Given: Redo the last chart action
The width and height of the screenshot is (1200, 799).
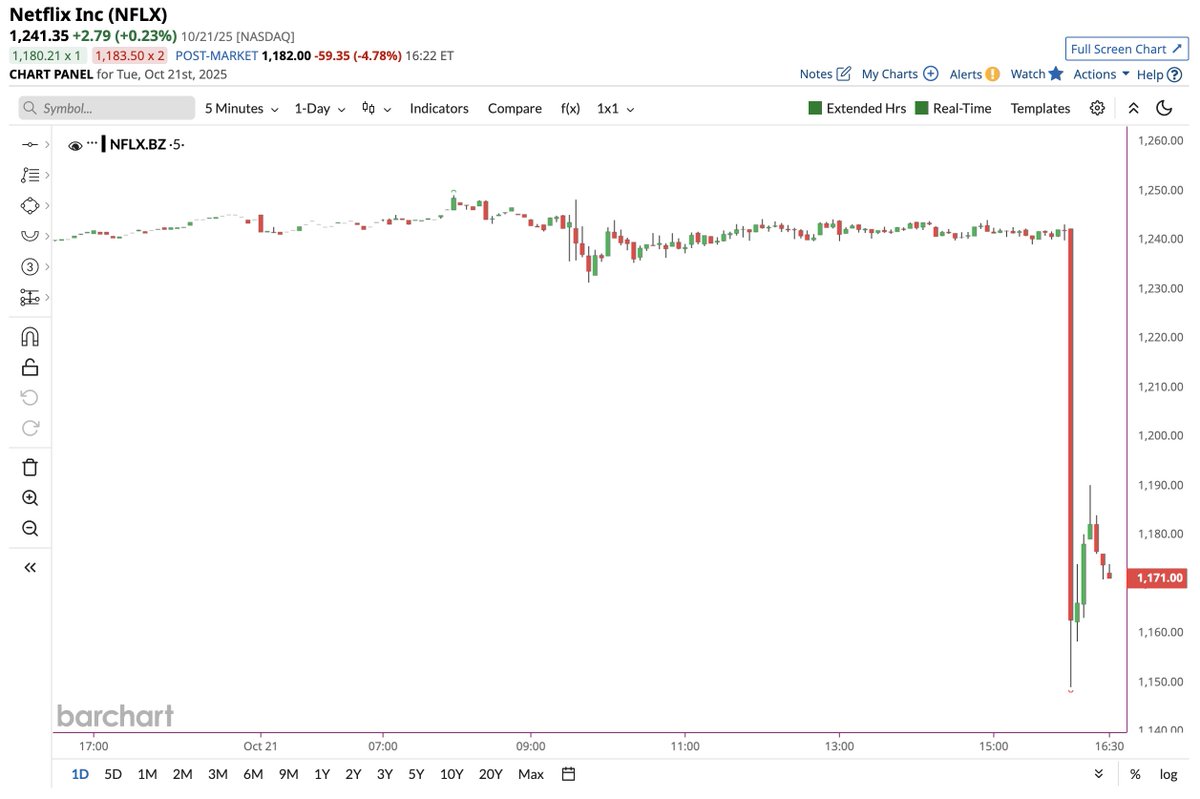Looking at the screenshot, I should point(30,428).
